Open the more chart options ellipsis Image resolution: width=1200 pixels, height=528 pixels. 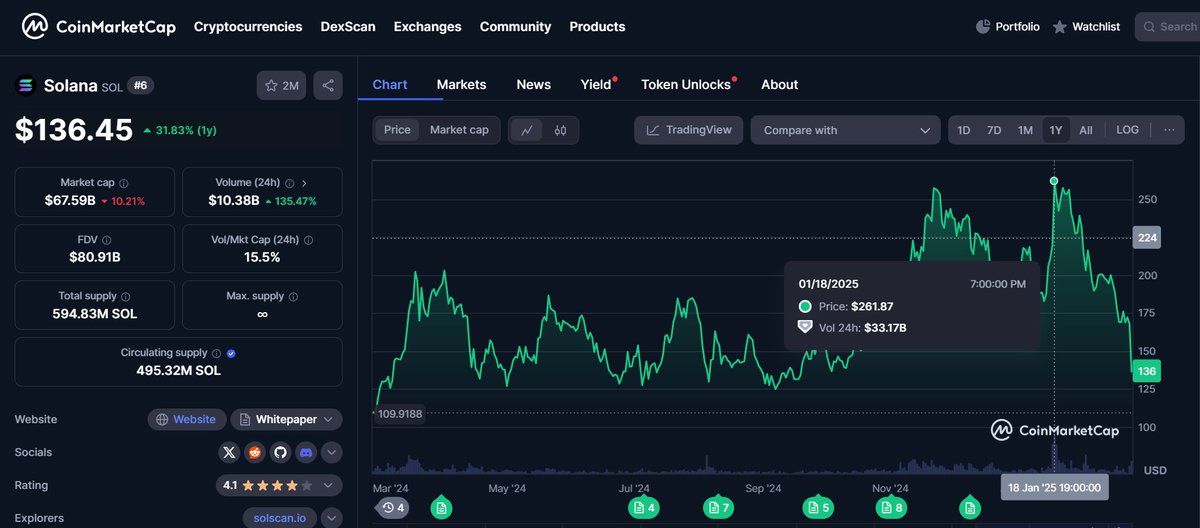[x=1168, y=130]
